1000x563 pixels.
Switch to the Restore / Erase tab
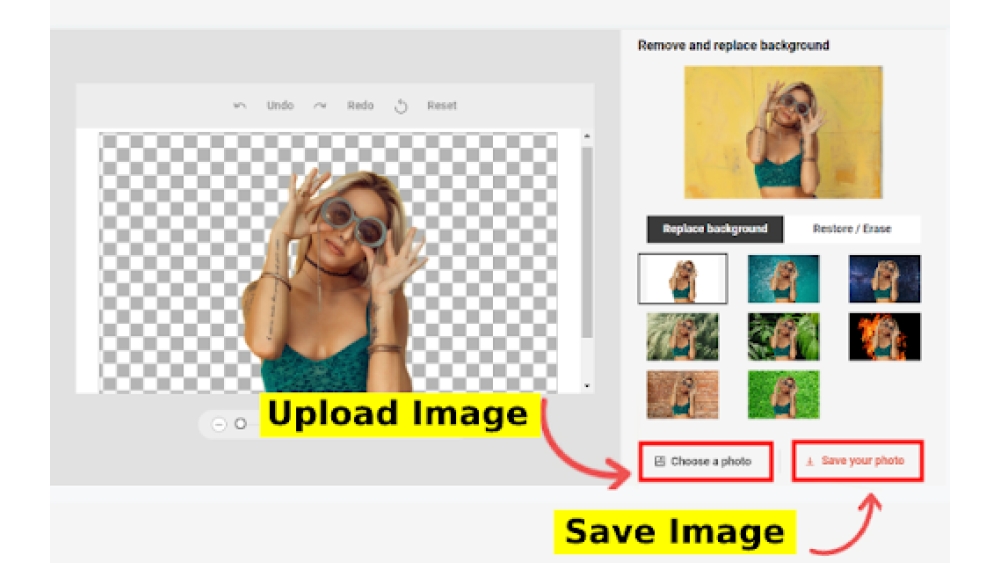coord(852,229)
